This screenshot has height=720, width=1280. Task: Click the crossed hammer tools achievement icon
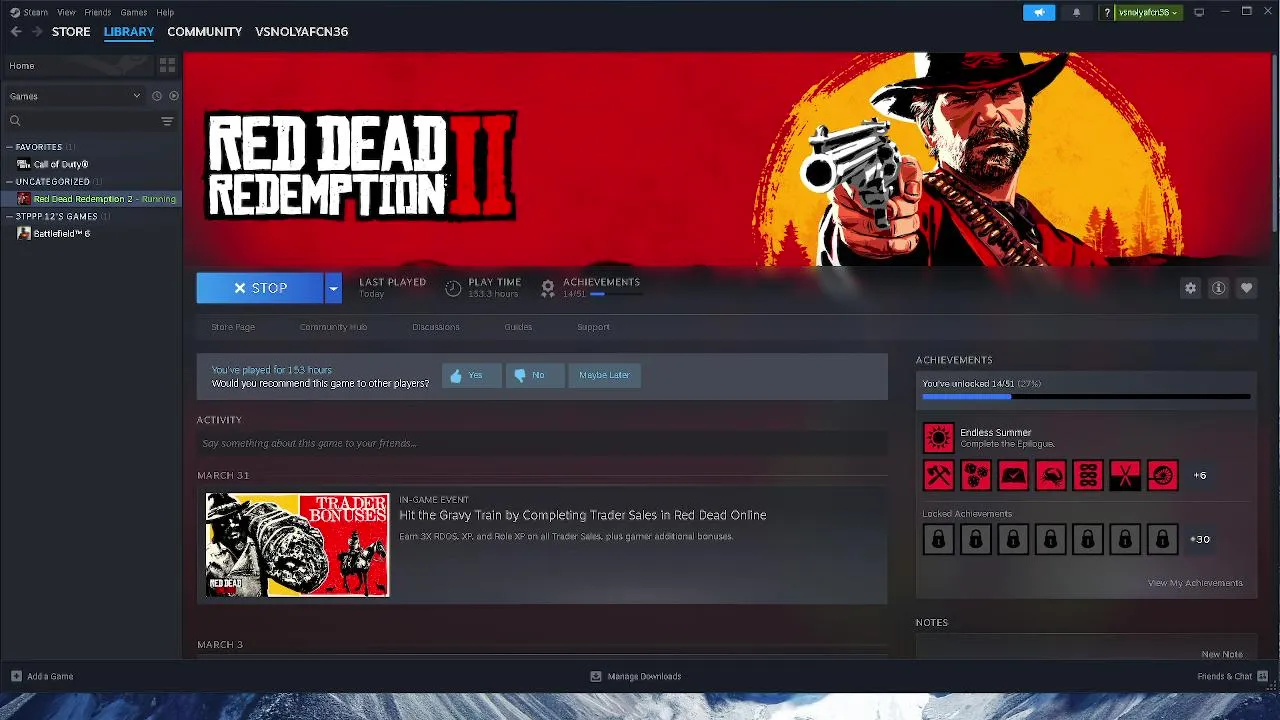(938, 475)
